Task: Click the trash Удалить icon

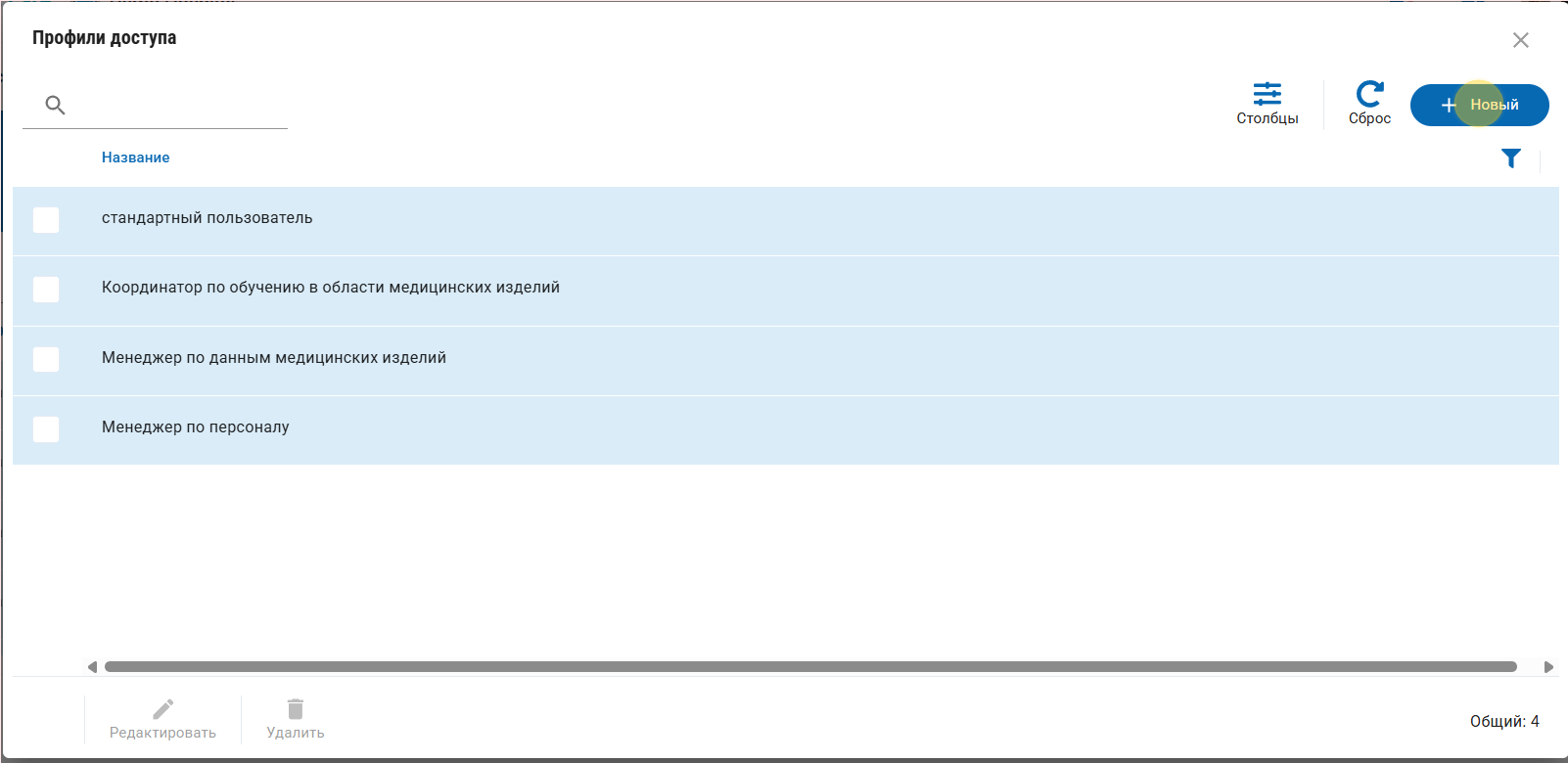Action: coord(295,709)
